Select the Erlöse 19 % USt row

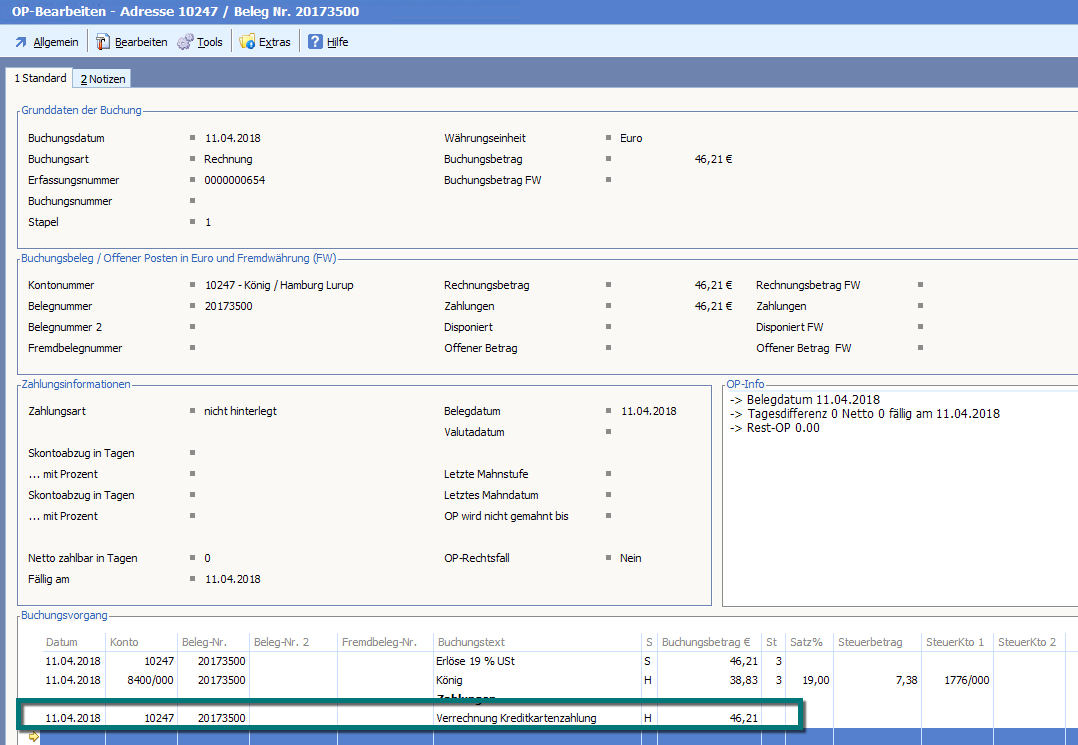point(475,661)
